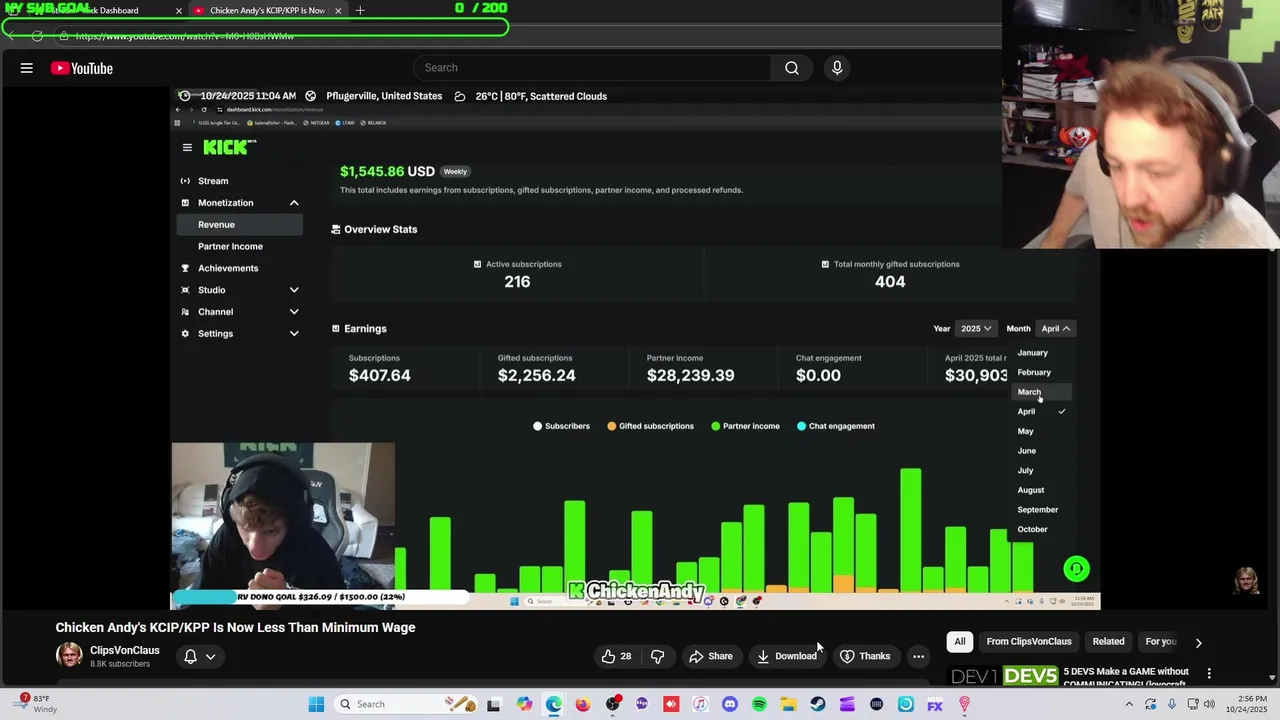This screenshot has width=1280, height=720.
Task: Expand the Settings sidebar section
Action: pos(294,334)
